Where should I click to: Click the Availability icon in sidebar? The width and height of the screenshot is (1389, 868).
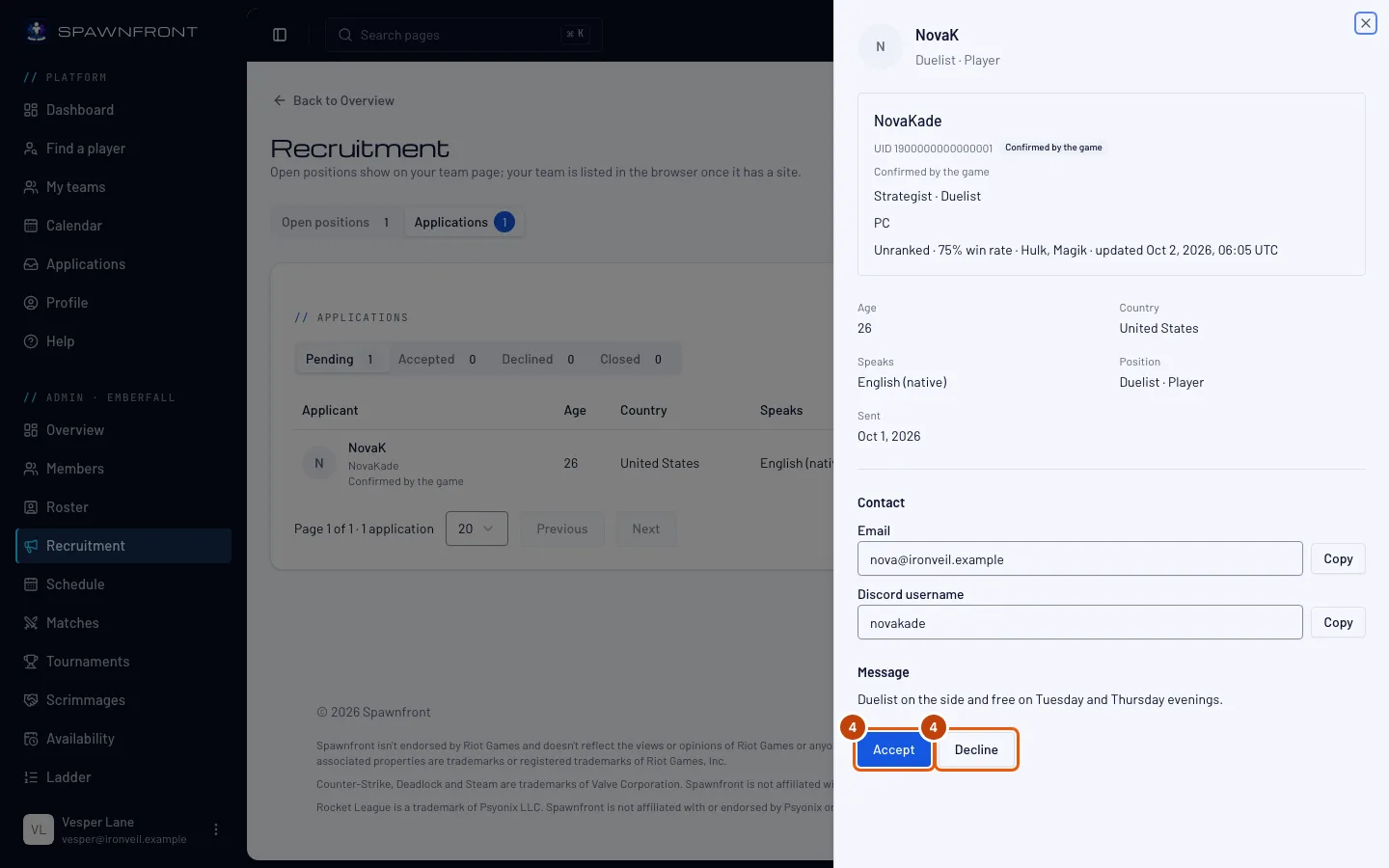pos(31,739)
